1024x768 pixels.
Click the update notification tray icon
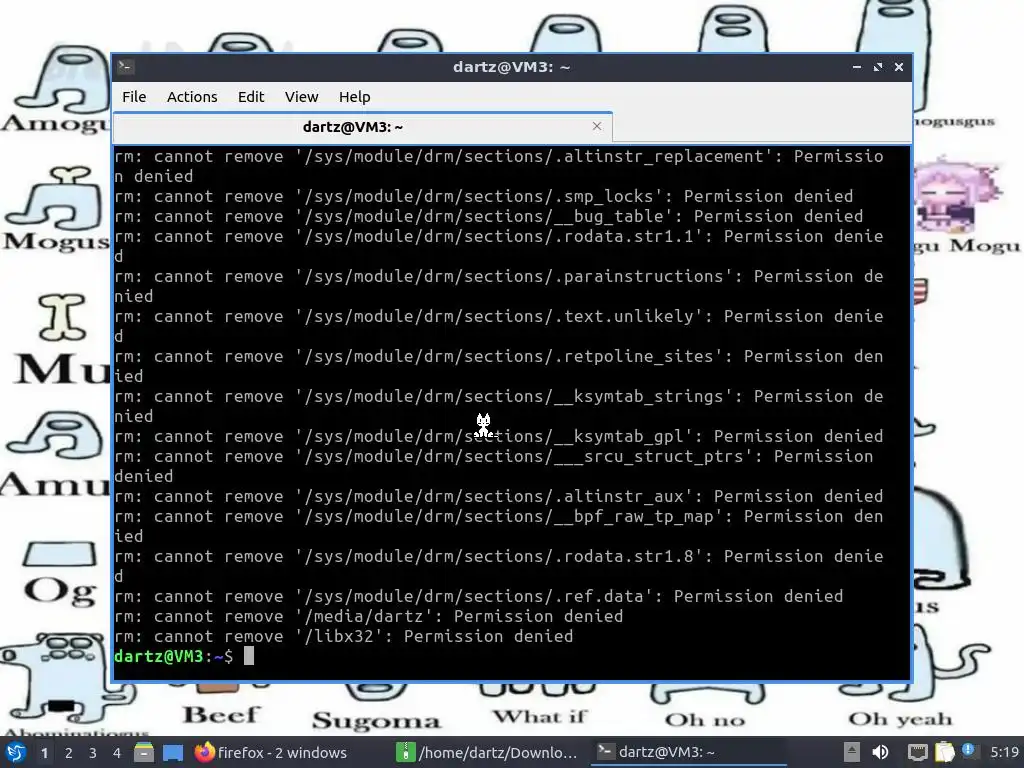click(x=968, y=750)
